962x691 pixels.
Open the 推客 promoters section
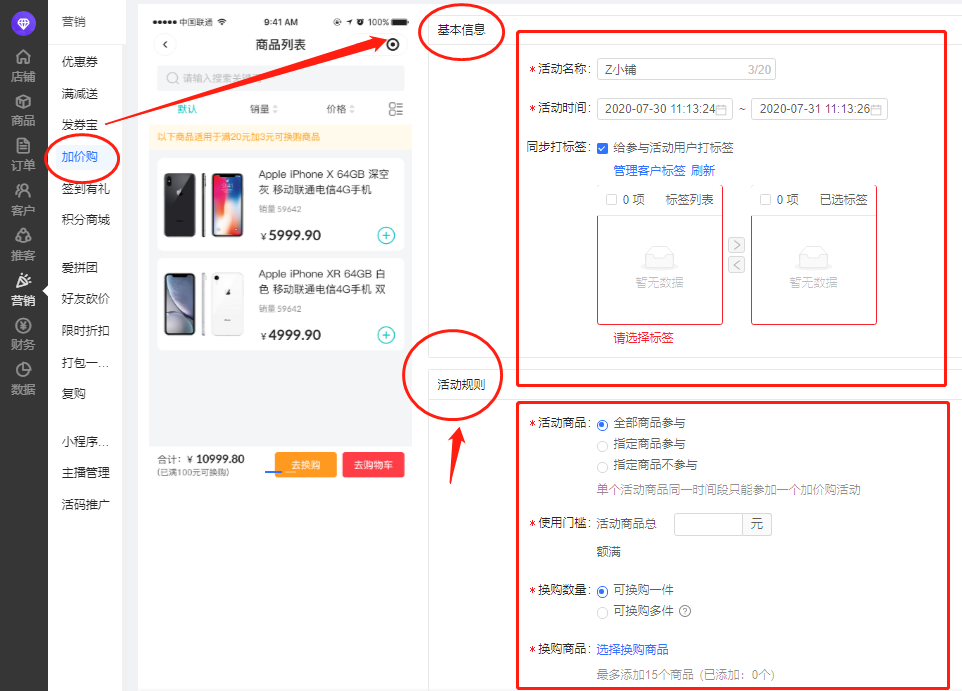(x=23, y=245)
